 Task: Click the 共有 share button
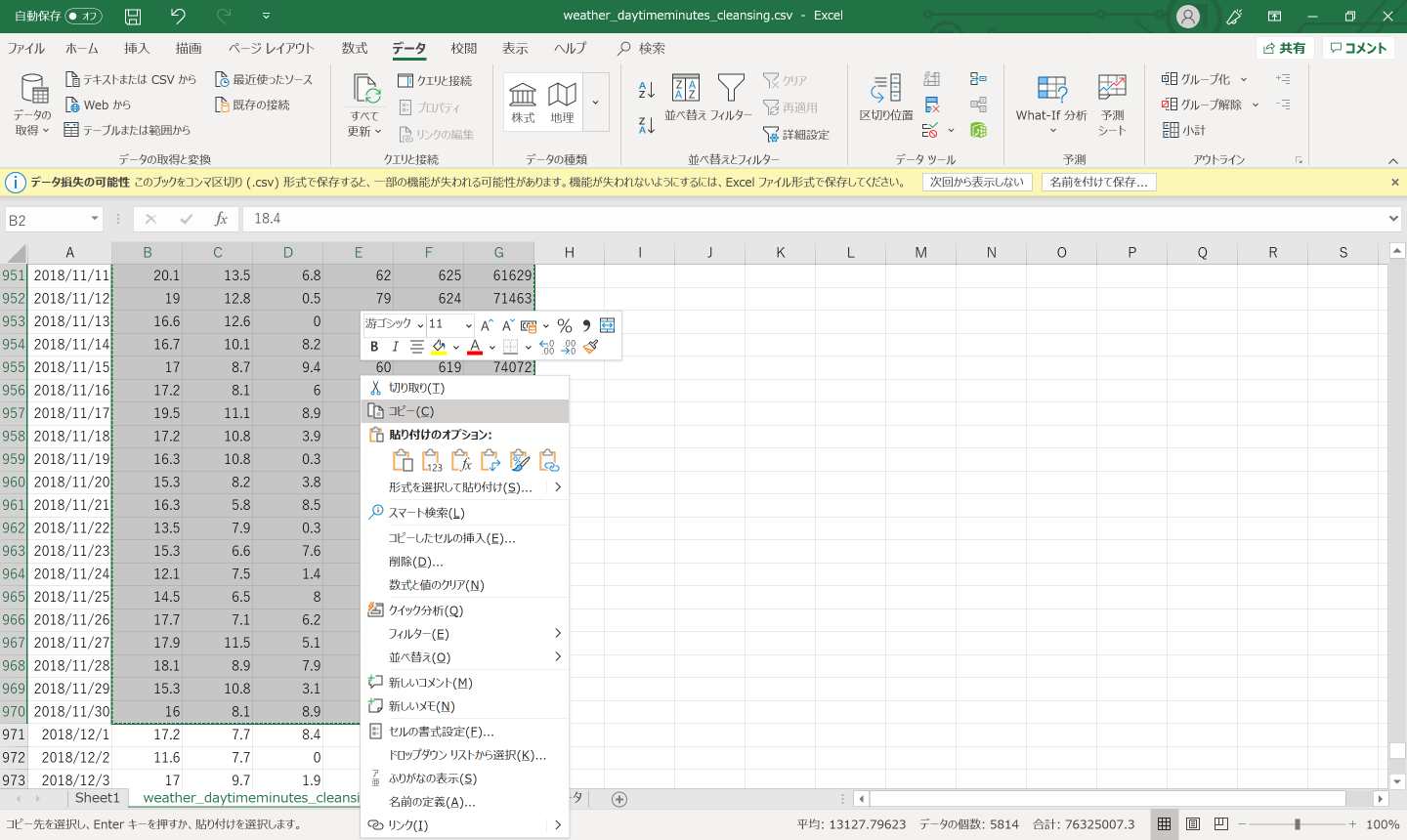1285,48
